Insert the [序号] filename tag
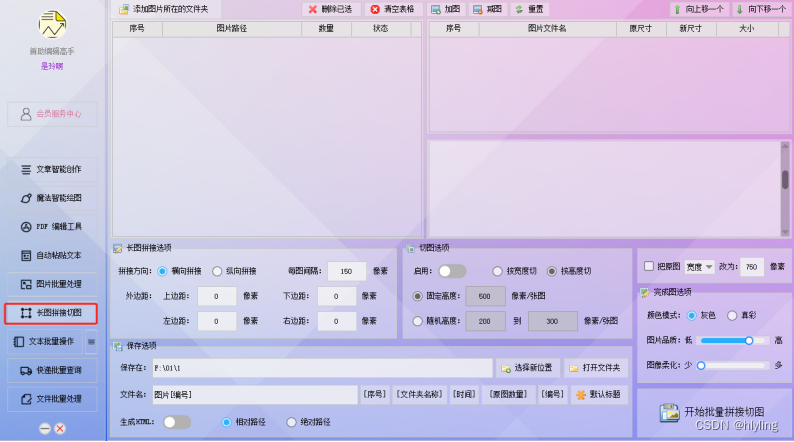This screenshot has width=794, height=442. (x=375, y=394)
